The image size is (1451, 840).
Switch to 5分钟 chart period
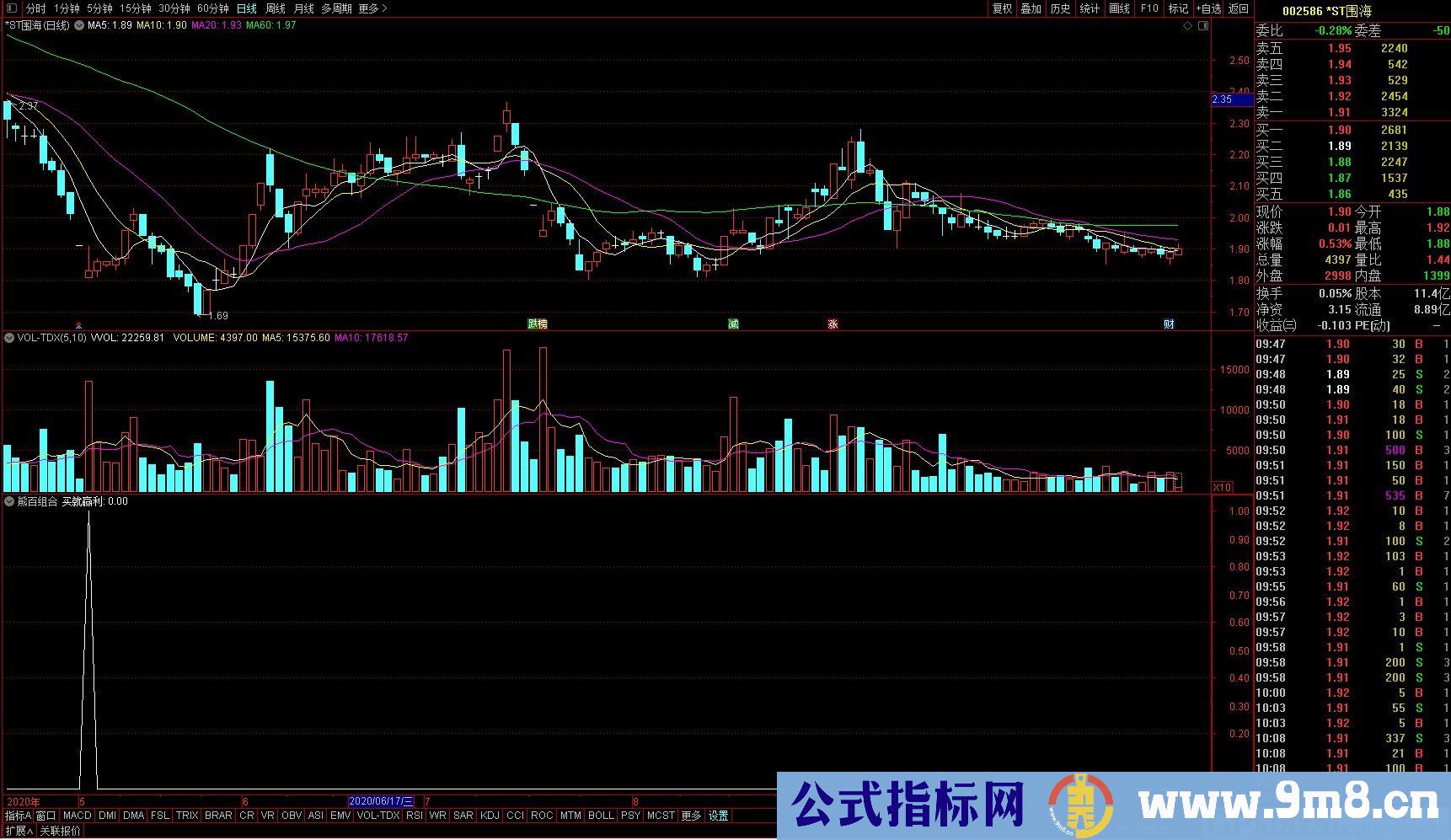(99, 8)
